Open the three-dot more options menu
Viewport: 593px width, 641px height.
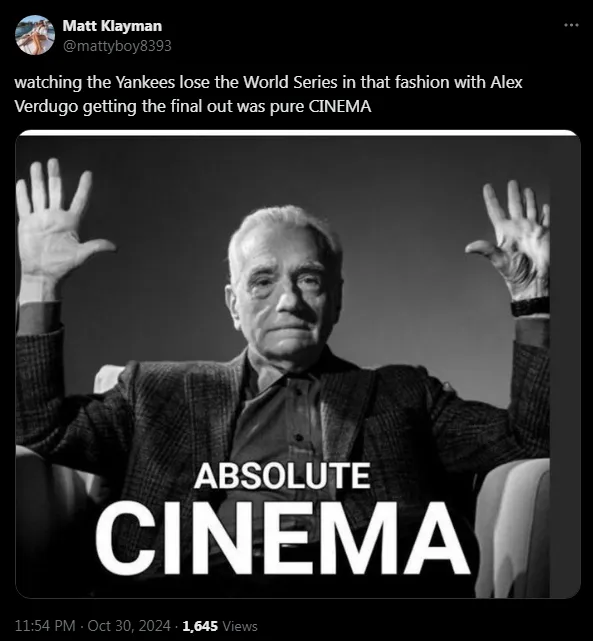[571, 25]
